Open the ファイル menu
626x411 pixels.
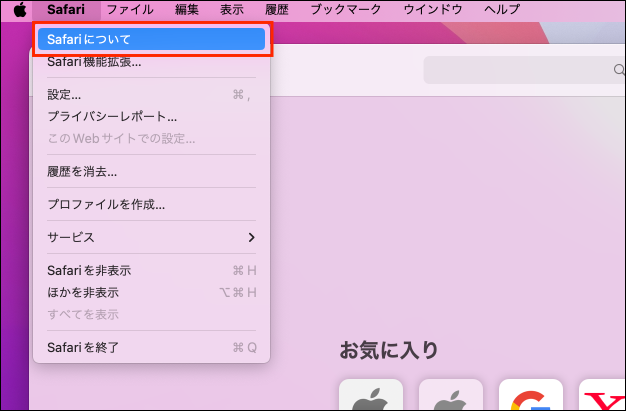click(130, 10)
